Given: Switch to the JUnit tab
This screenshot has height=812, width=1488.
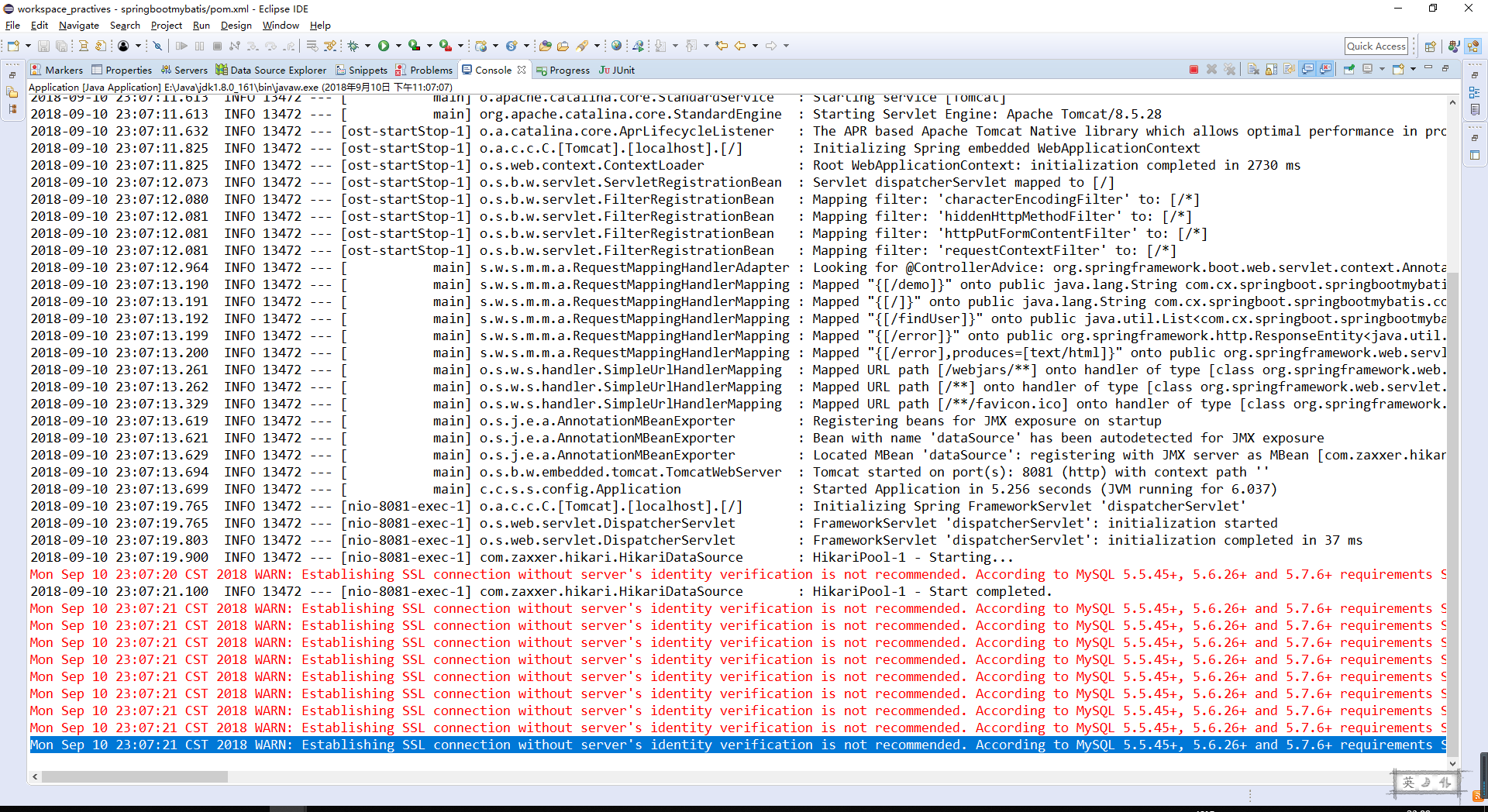Looking at the screenshot, I should point(617,70).
